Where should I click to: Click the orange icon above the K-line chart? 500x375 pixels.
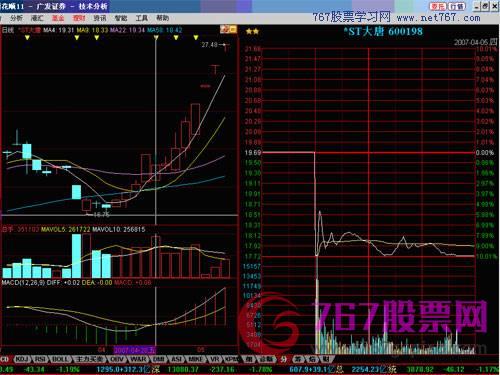pyautogui.click(x=228, y=29)
